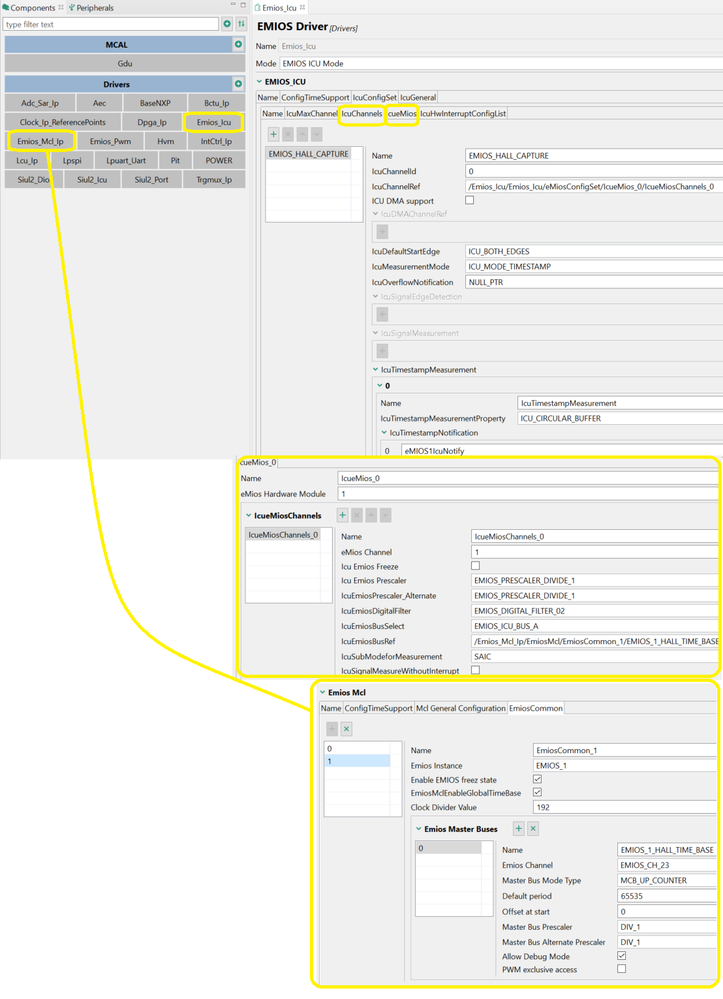Add new EmiosCommon entry
Screen dimensions: 723x999
(332, 728)
